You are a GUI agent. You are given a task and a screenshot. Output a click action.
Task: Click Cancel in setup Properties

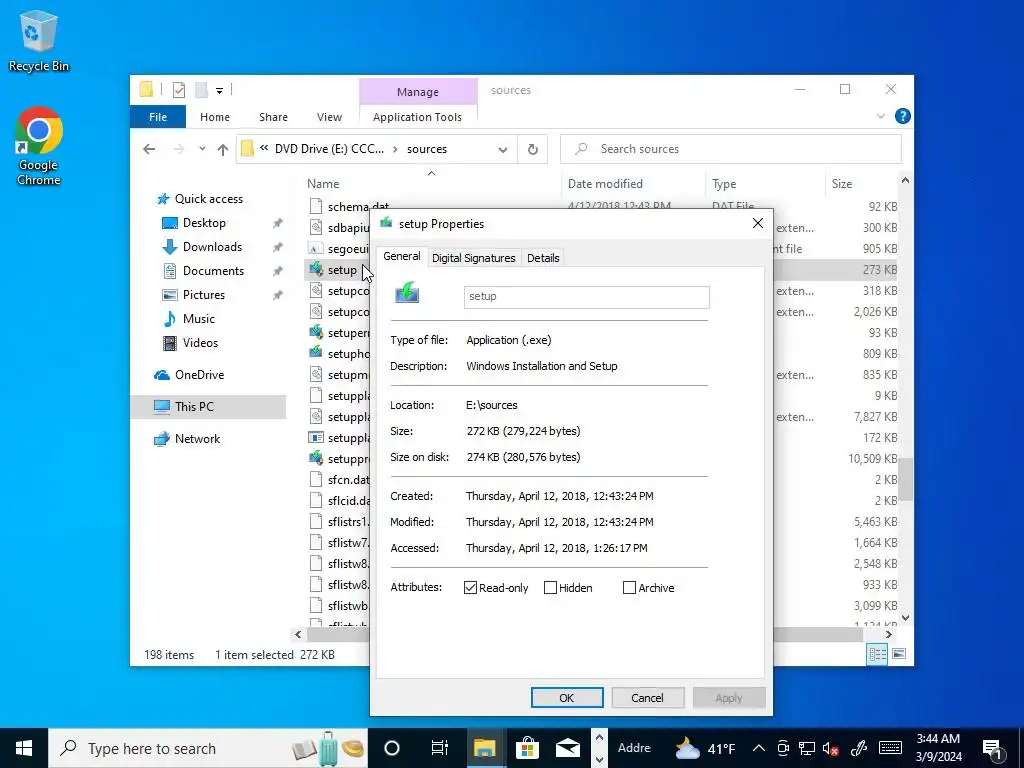click(x=647, y=697)
